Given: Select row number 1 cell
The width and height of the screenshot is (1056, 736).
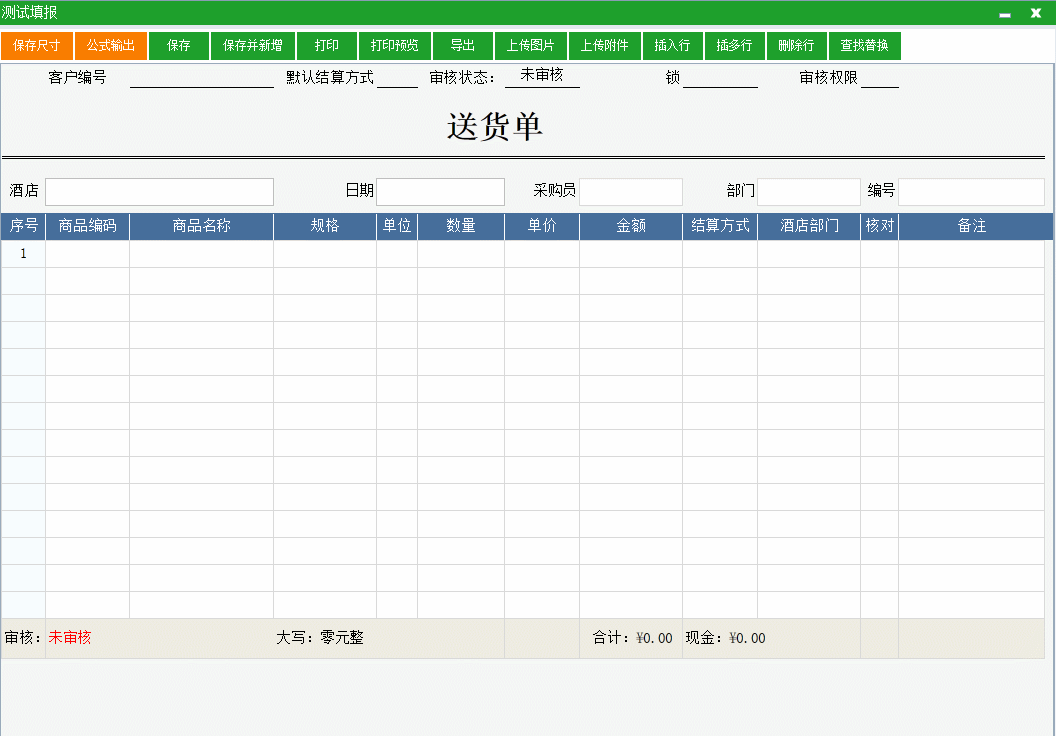Looking at the screenshot, I should click(24, 254).
